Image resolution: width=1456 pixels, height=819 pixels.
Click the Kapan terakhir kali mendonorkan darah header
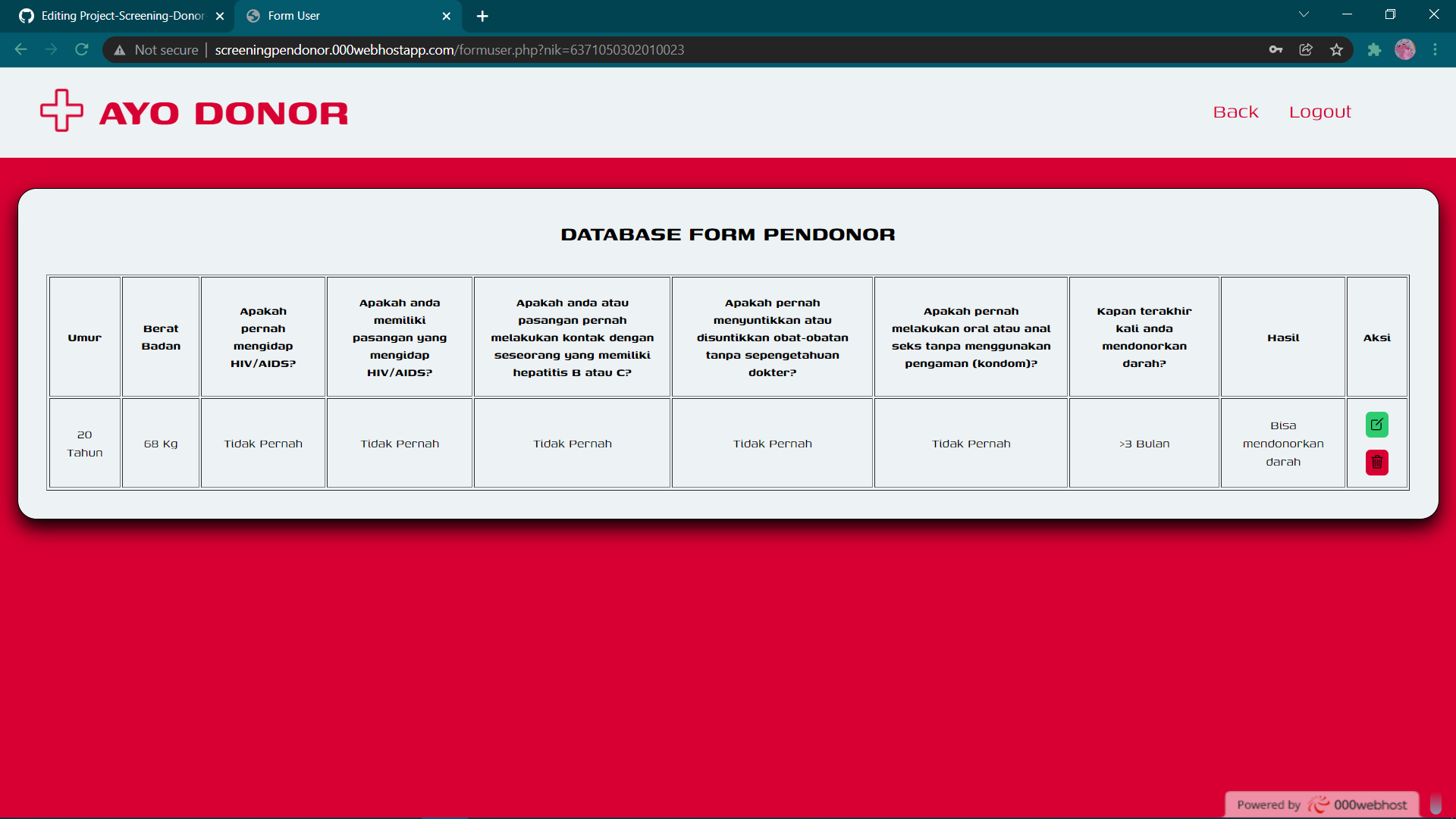(x=1144, y=337)
